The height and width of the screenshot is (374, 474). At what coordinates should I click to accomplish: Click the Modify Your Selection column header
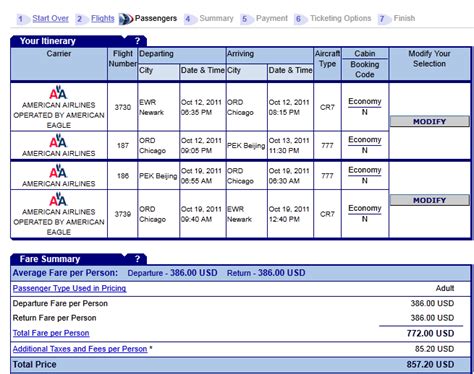(x=429, y=63)
